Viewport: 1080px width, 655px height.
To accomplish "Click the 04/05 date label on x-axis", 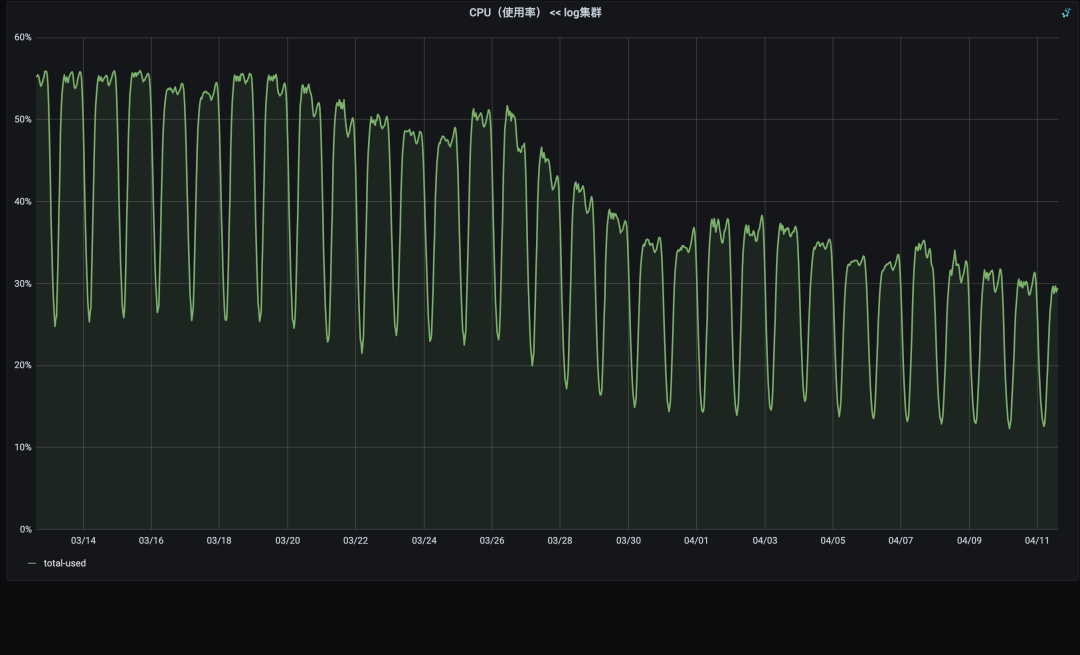I will coord(833,541).
